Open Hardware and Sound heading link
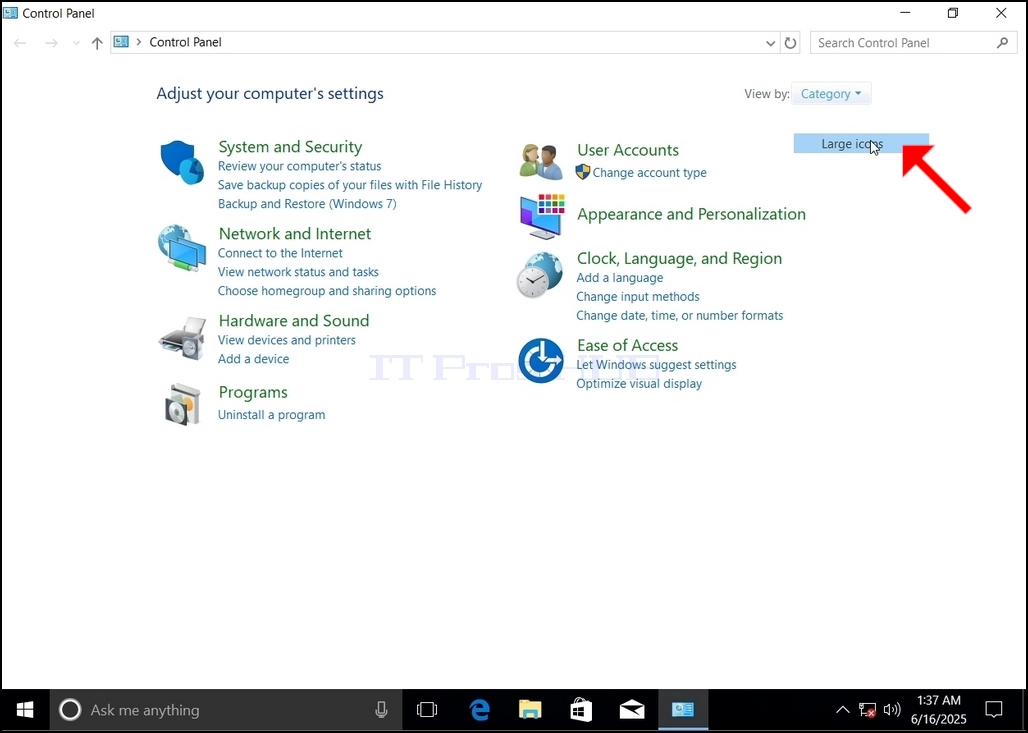The image size is (1028, 733). click(294, 320)
